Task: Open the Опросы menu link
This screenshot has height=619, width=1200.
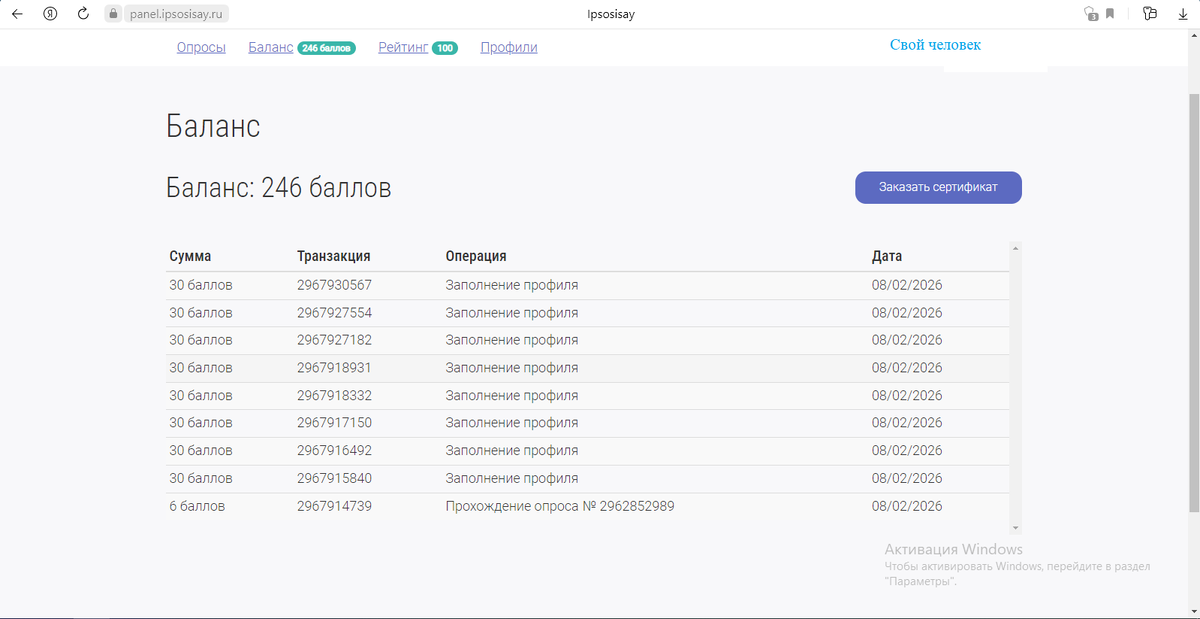Action: (201, 47)
